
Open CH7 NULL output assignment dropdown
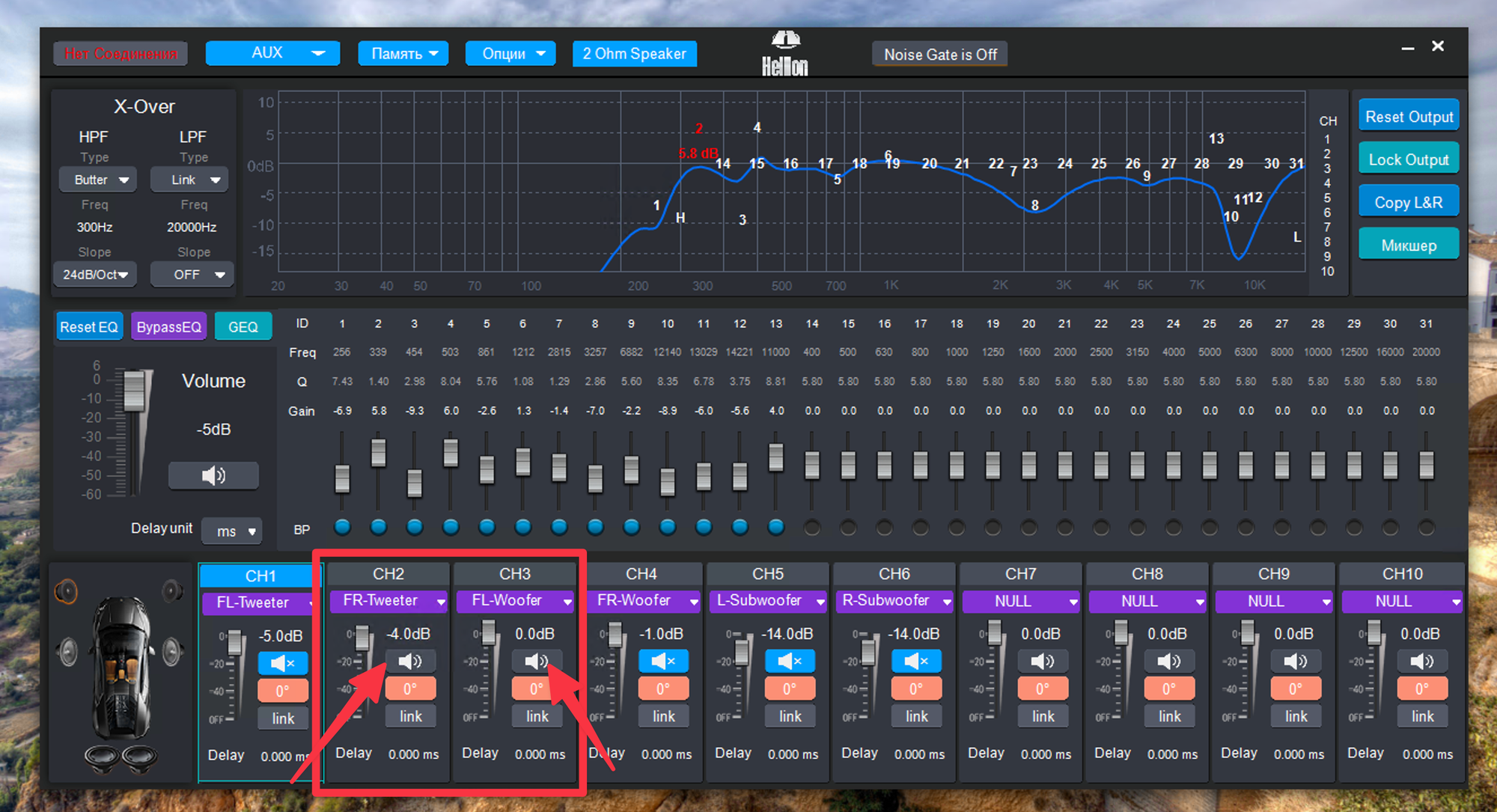(1021, 601)
